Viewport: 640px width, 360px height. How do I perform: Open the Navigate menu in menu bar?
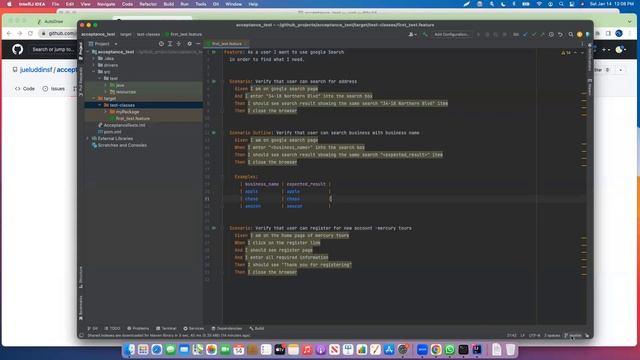tap(106, 4)
